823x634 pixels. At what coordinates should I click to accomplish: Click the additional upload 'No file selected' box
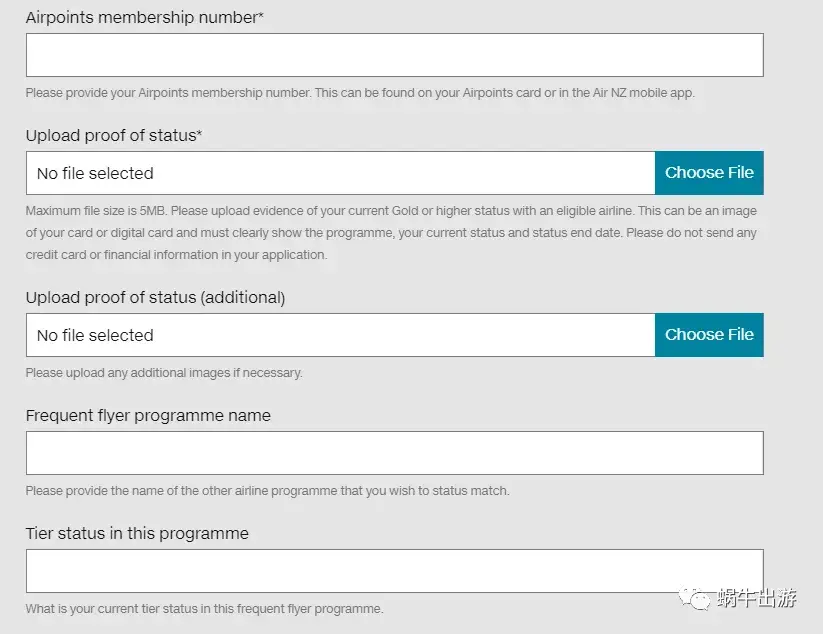[x=341, y=335]
